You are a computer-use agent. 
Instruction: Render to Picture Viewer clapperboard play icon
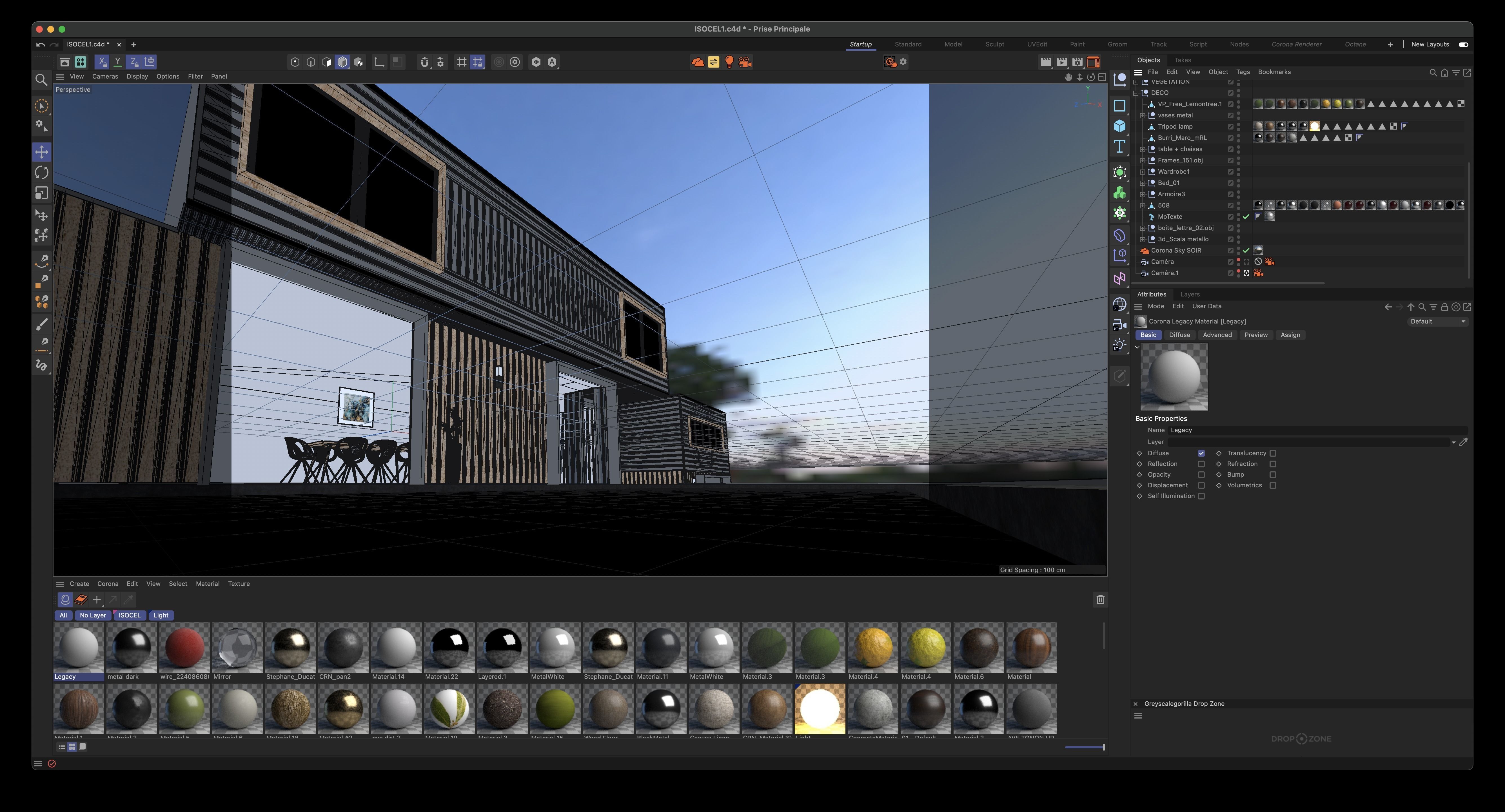pyautogui.click(x=1061, y=62)
